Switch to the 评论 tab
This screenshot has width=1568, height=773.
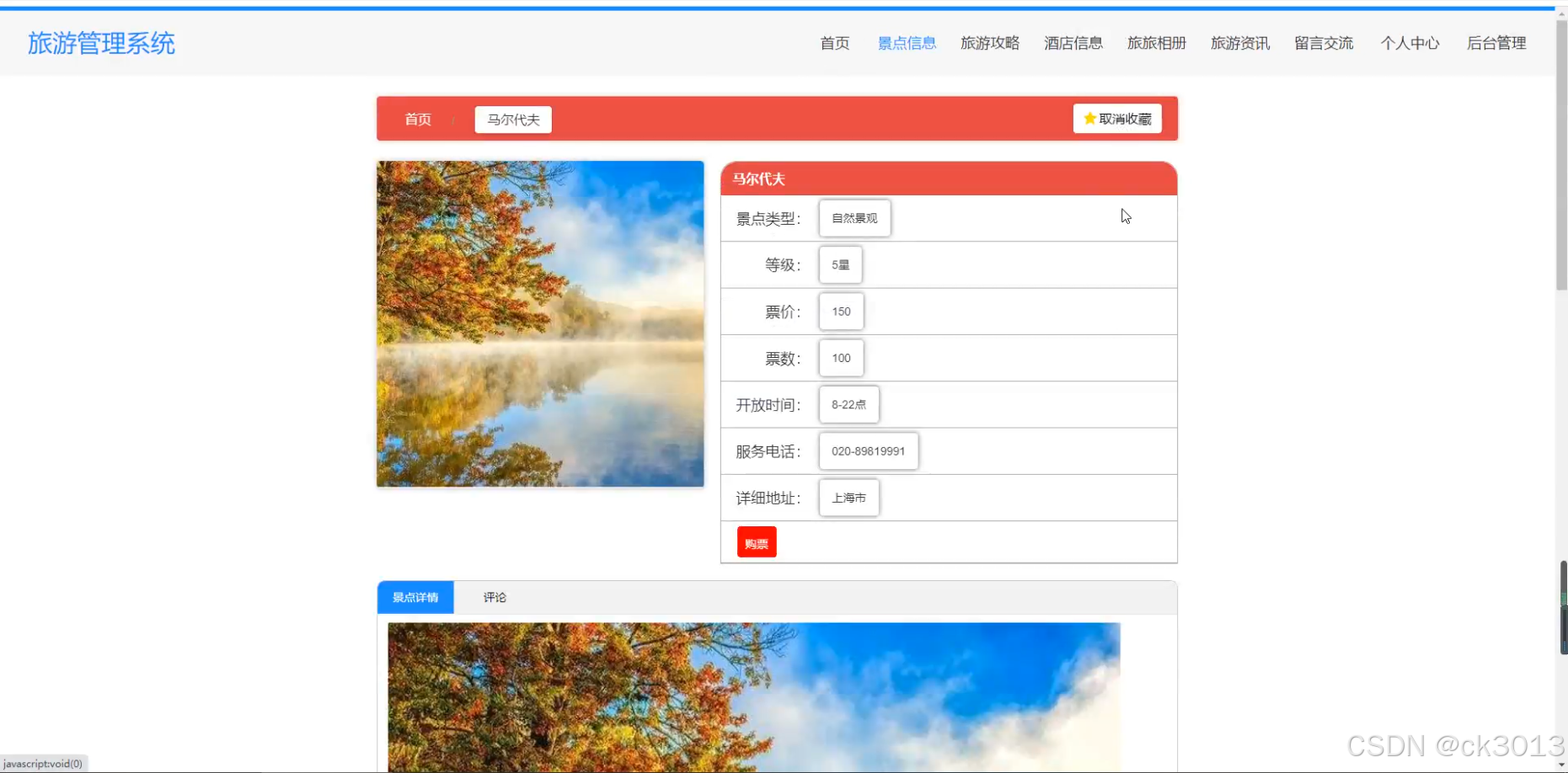pos(495,597)
